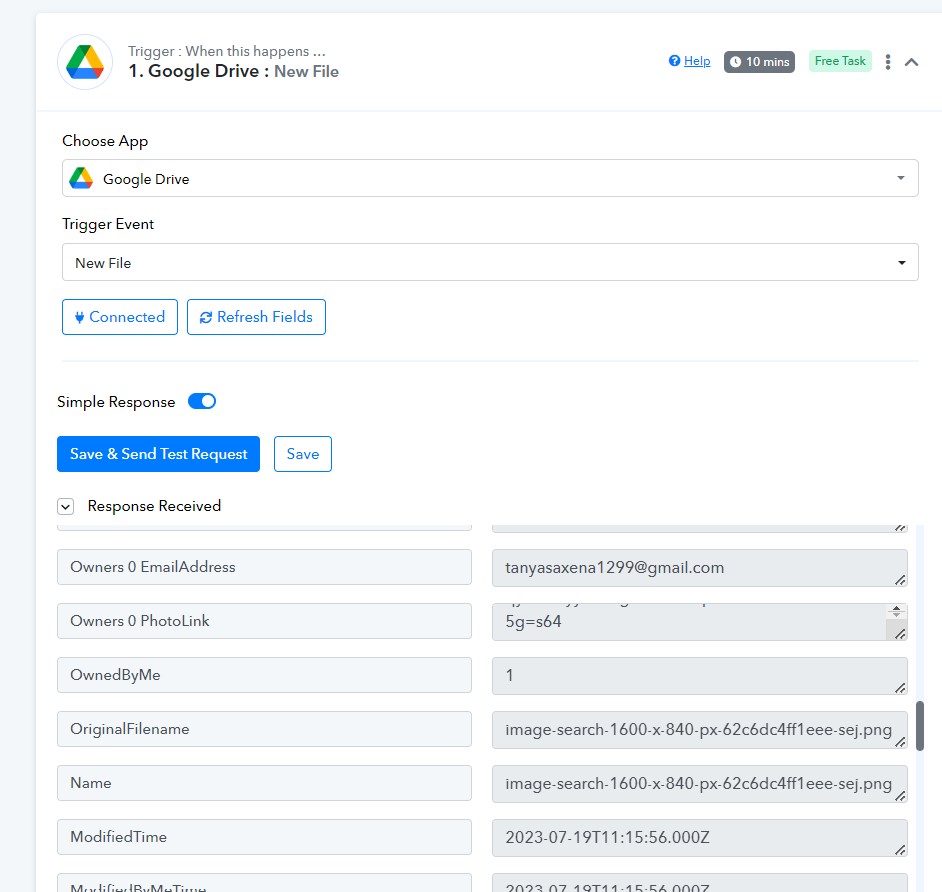This screenshot has height=892, width=942.
Task: Click the OriginalFilename label field
Action: [264, 729]
